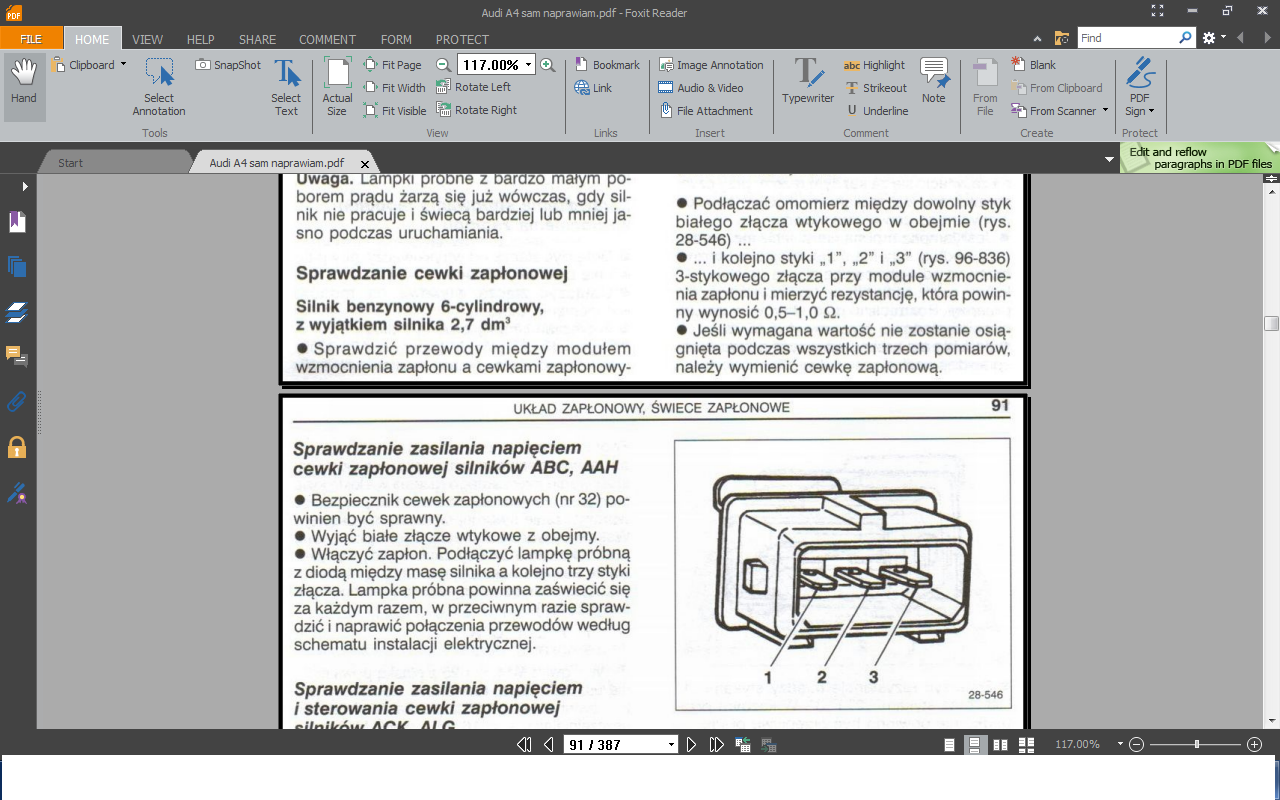Activate the Highlight comment tool
This screenshot has height=800, width=1280.
(874, 65)
